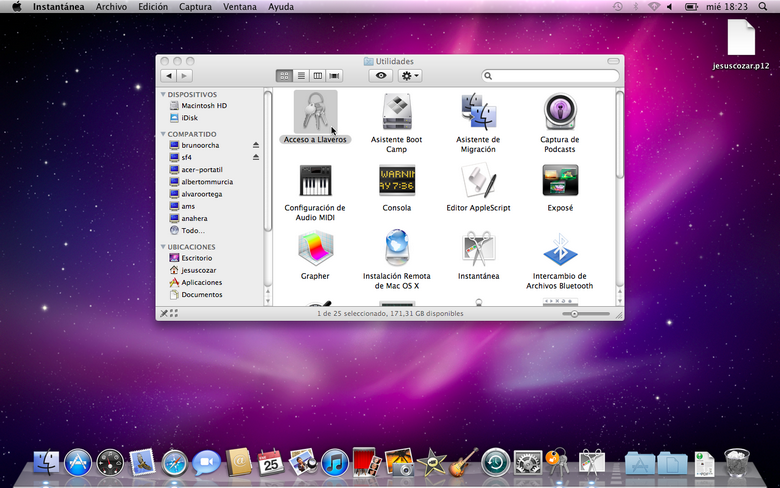Image resolution: width=780 pixels, height=488 pixels.
Task: Select the Grapher application icon
Action: click(x=315, y=248)
